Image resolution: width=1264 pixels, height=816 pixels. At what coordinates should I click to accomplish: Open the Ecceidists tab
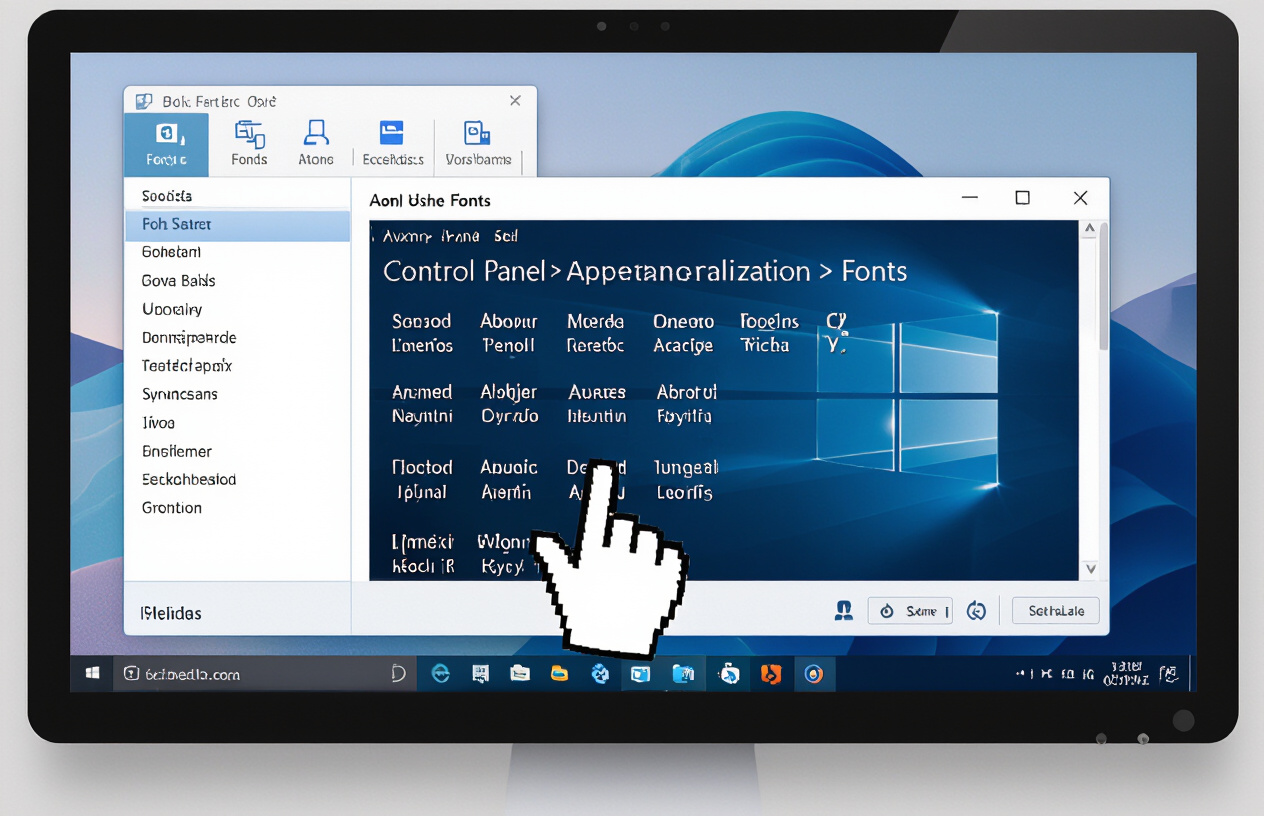coord(392,144)
